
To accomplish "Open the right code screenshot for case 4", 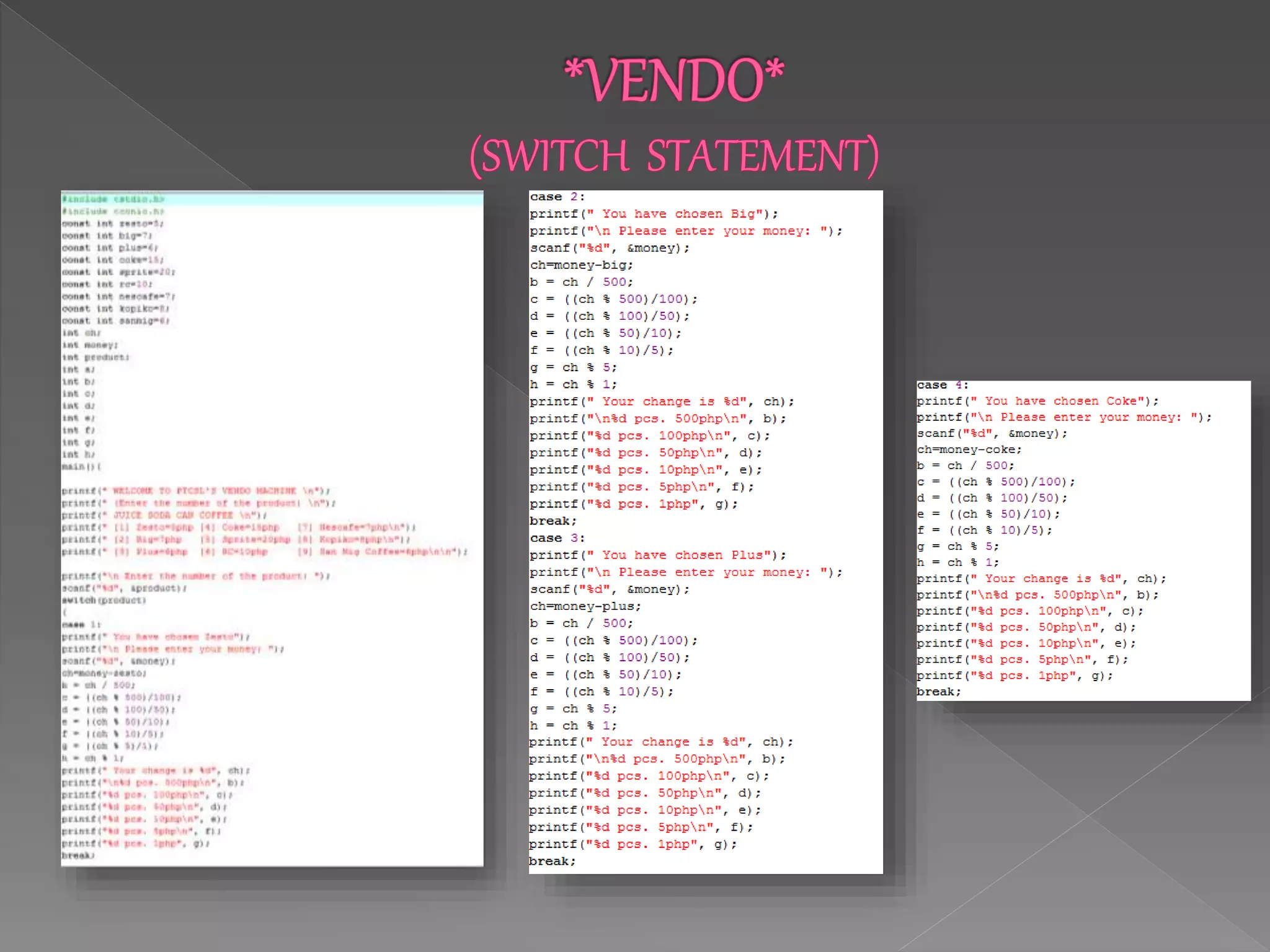I will [x=1083, y=540].
